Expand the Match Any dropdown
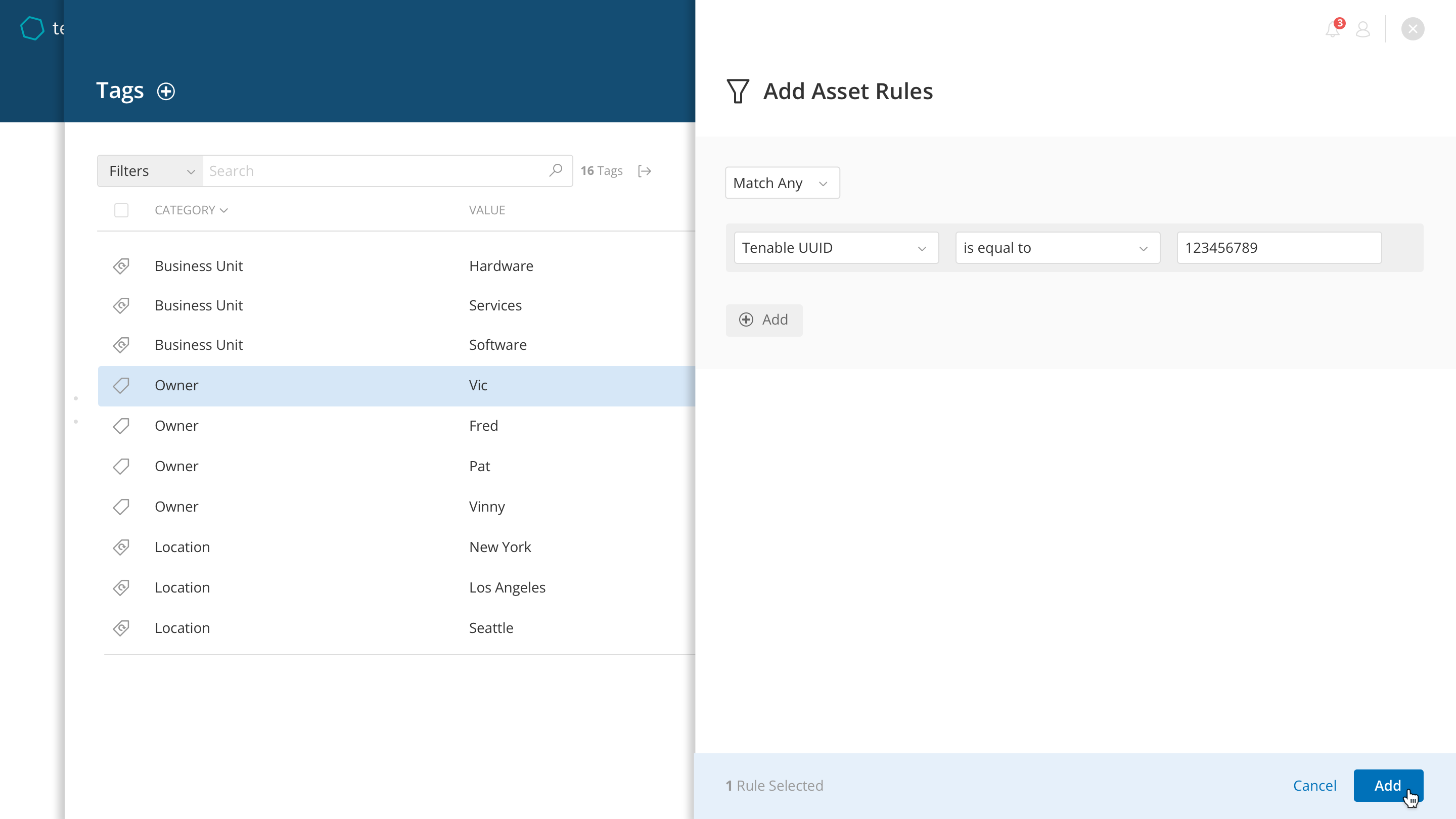Image resolution: width=1456 pixels, height=819 pixels. tap(782, 183)
